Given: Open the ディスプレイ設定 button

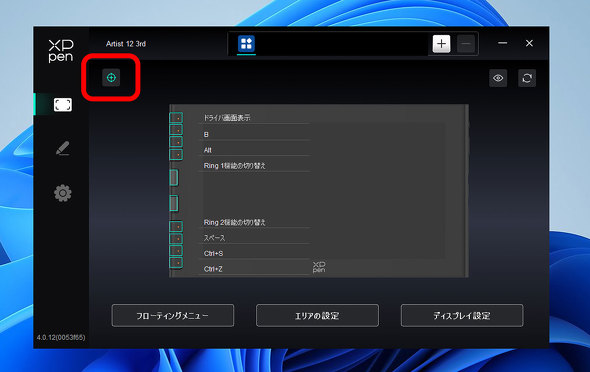Looking at the screenshot, I should tap(462, 316).
